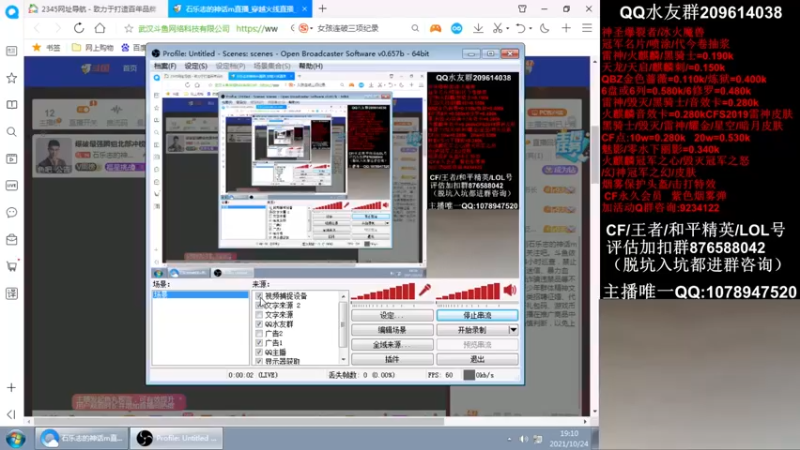The width and height of the screenshot is (800, 450).
Task: Open the Windows Start button
Action: [x=16, y=439]
